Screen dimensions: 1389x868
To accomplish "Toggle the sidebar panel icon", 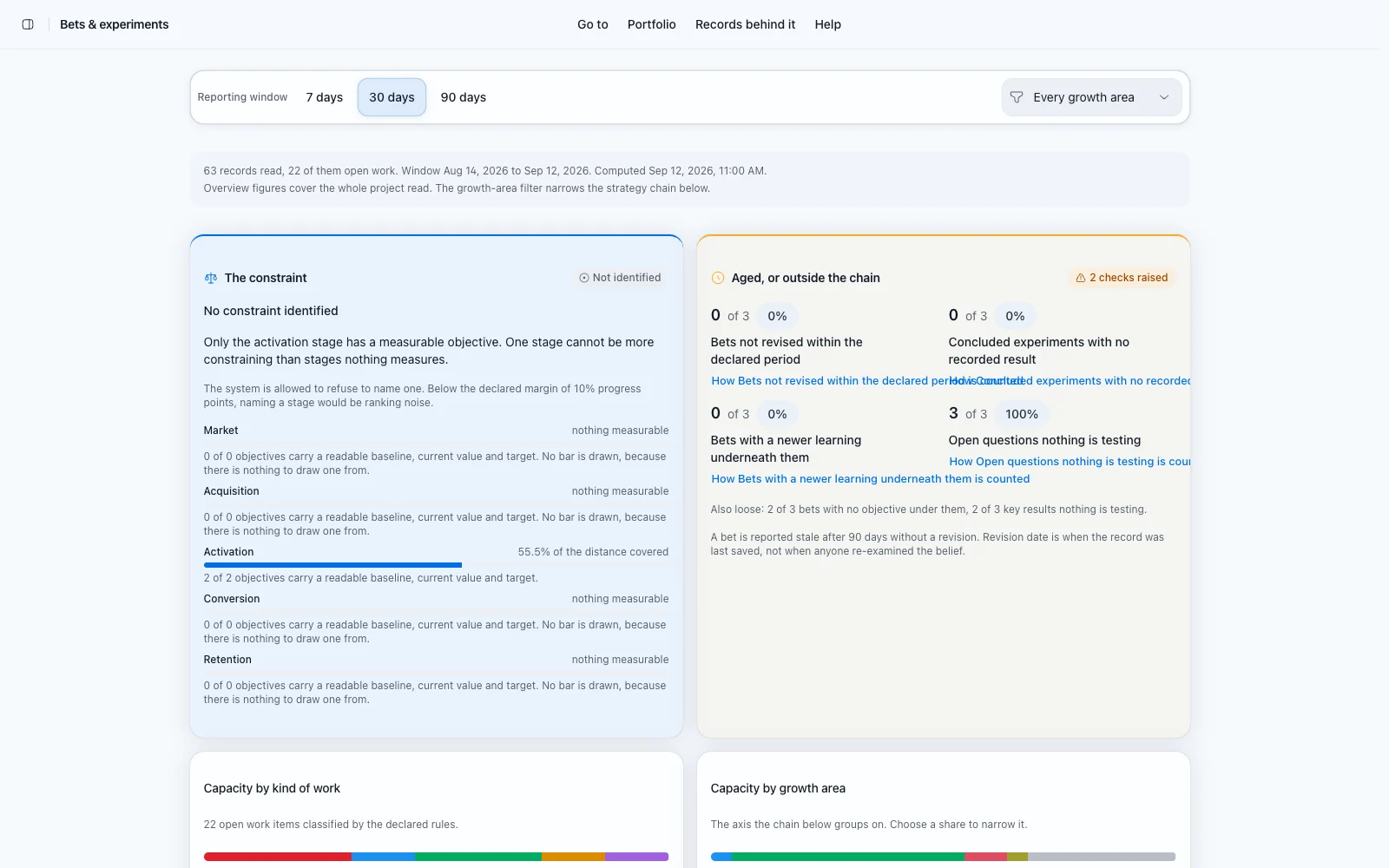I will 28,24.
